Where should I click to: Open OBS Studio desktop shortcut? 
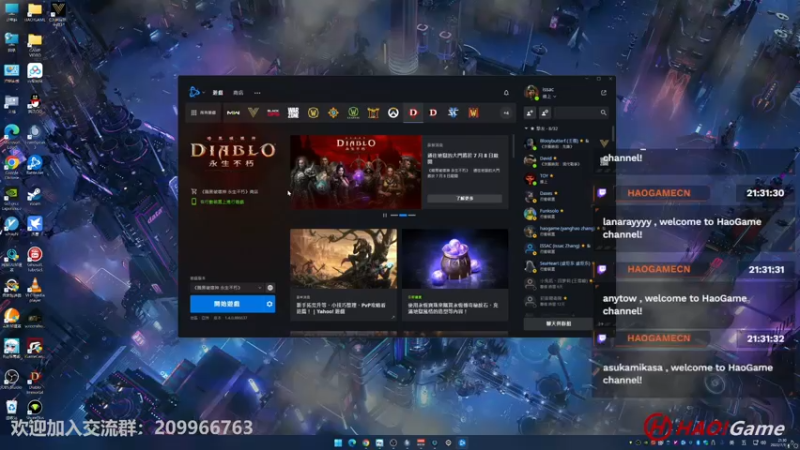click(12, 380)
